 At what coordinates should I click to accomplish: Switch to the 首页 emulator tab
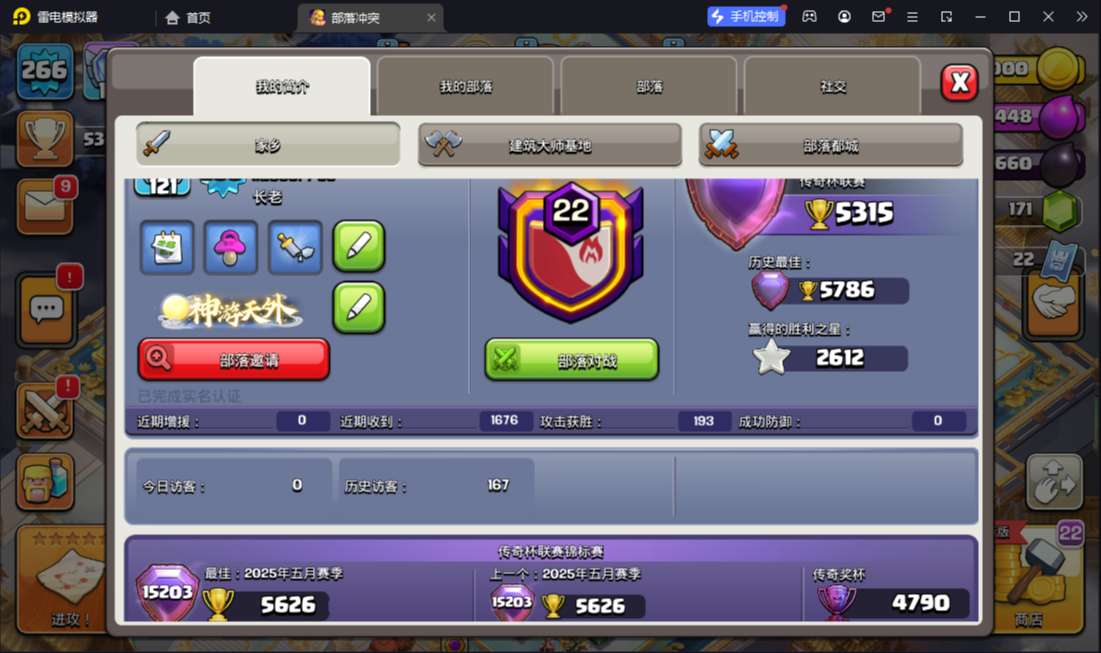pos(187,18)
